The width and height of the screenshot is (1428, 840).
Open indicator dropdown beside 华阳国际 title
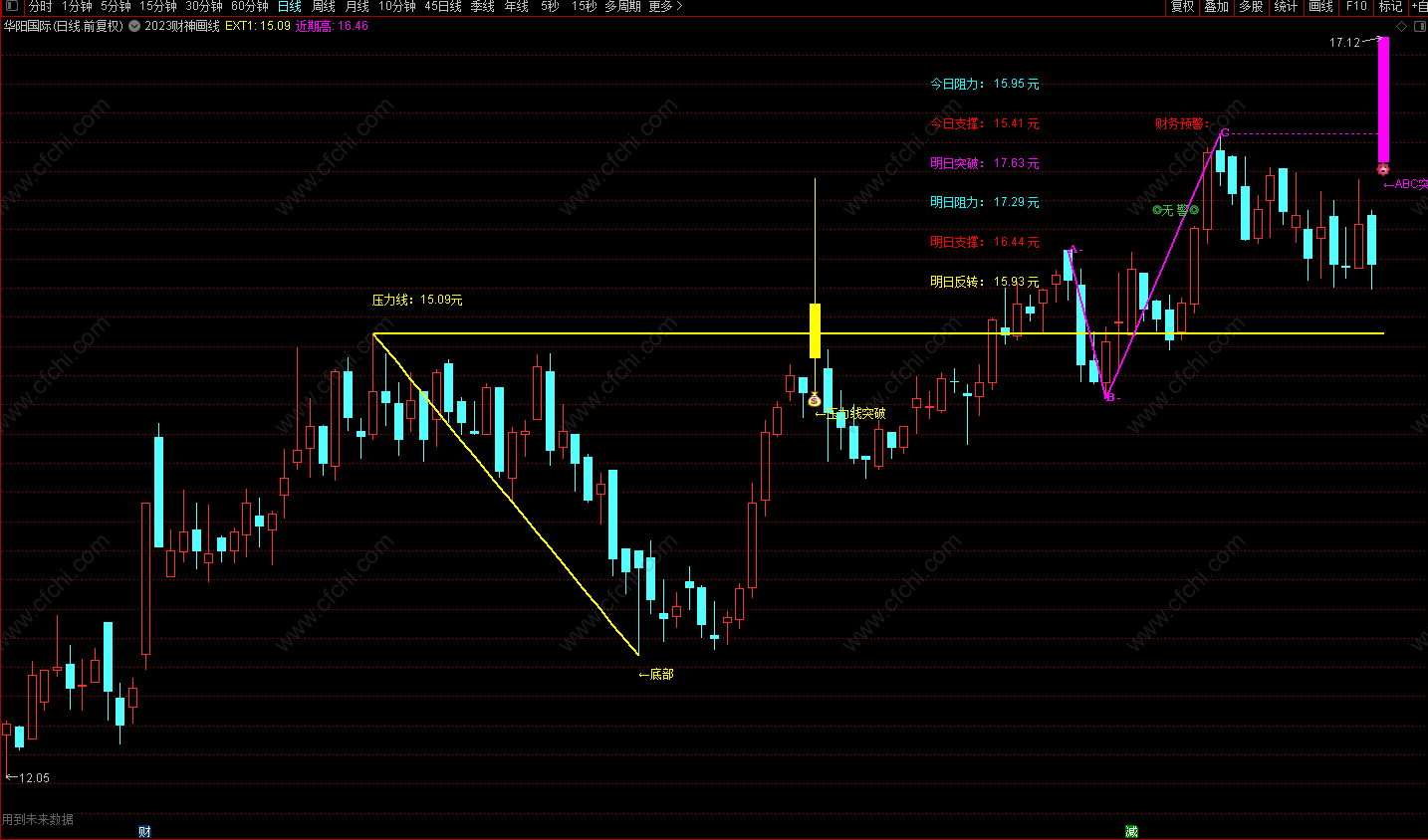(134, 26)
